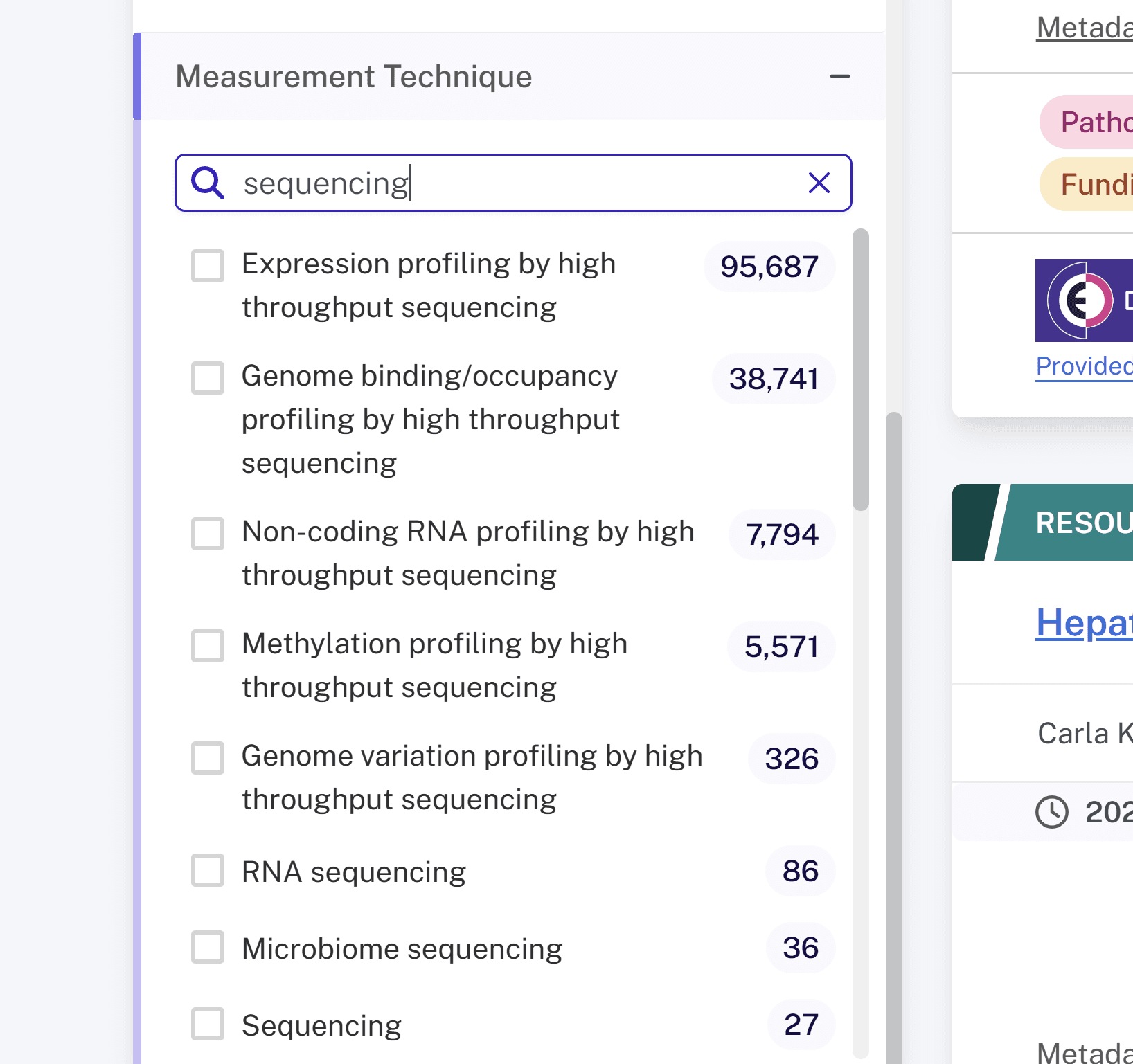Click the RNA sequencing label
This screenshot has height=1064, width=1133.
coord(354,872)
